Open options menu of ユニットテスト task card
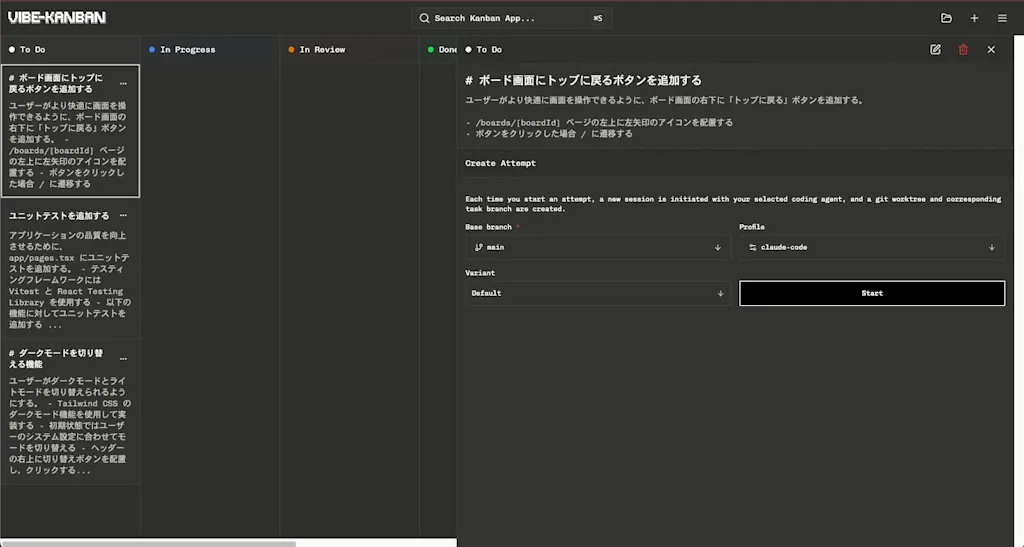The height and width of the screenshot is (547, 1024). [123, 215]
